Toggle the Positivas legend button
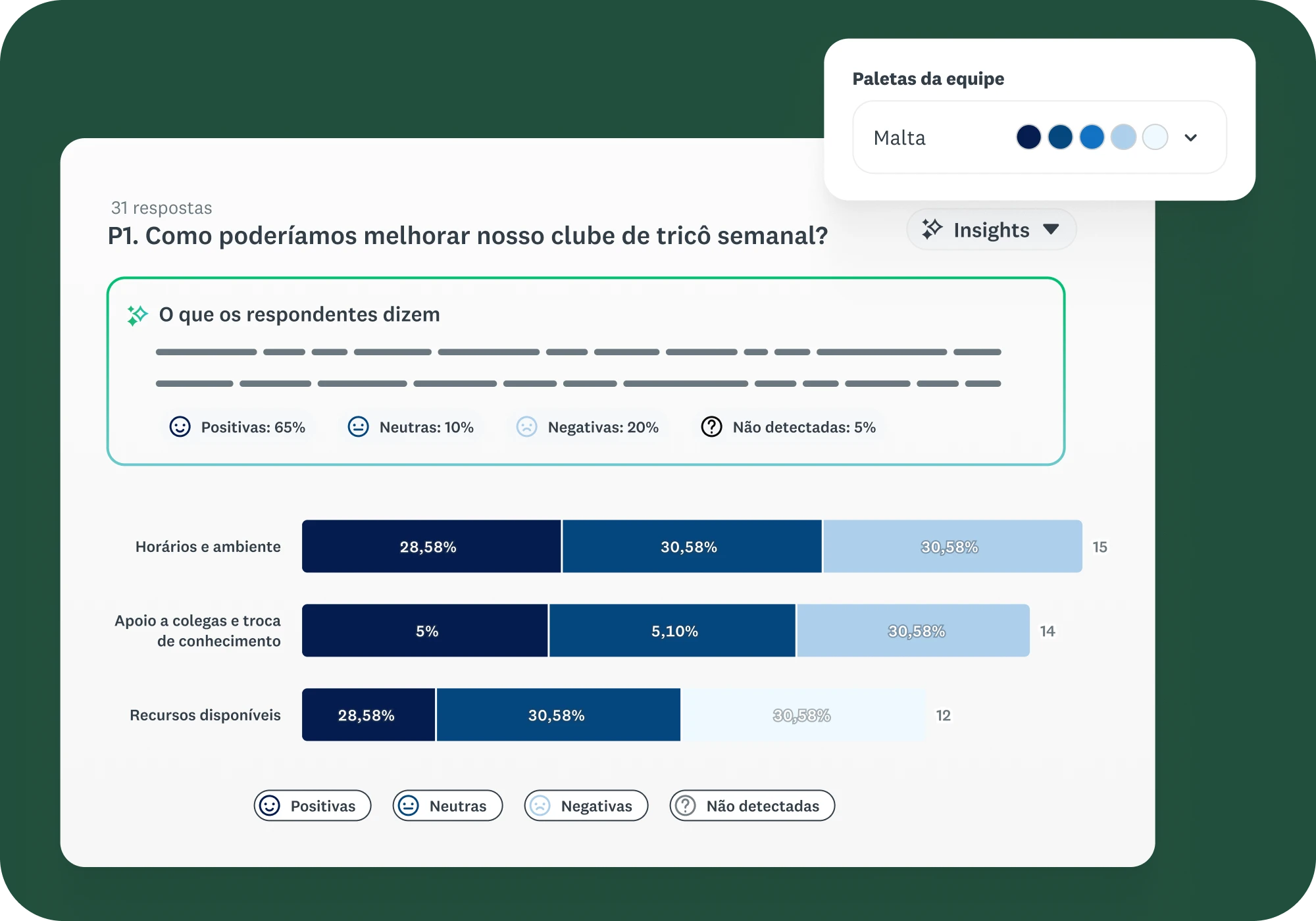 (x=313, y=806)
